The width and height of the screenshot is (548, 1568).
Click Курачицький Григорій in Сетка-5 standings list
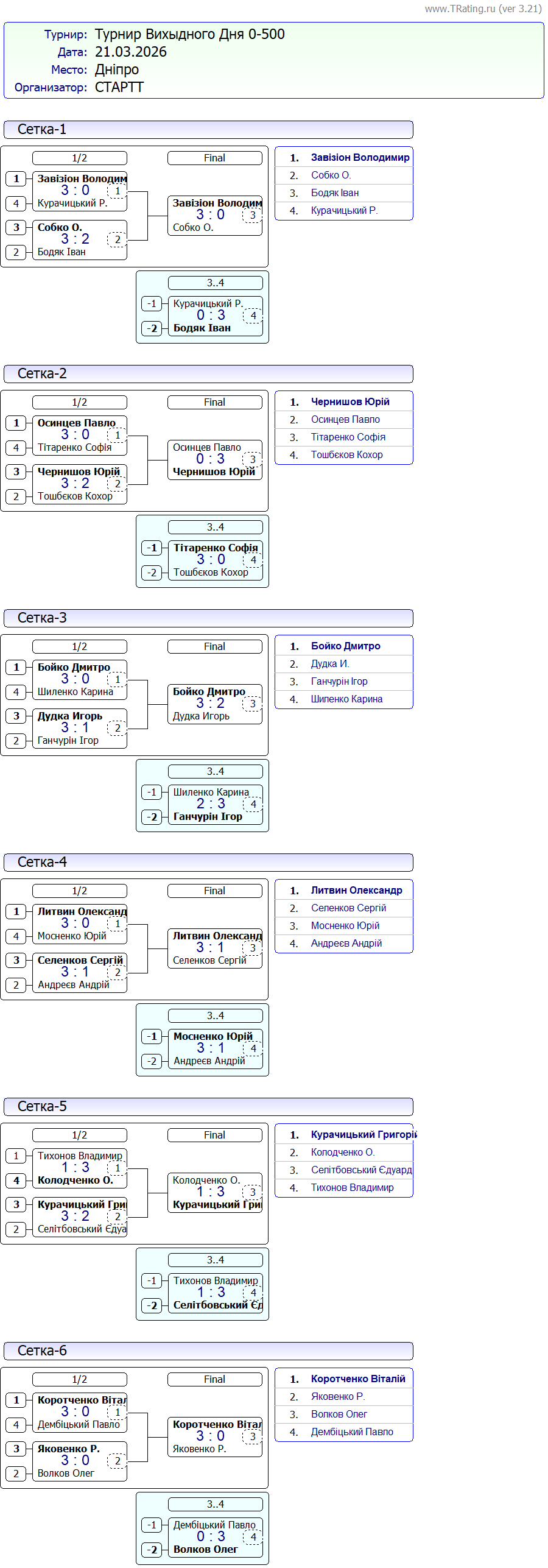363,1134
